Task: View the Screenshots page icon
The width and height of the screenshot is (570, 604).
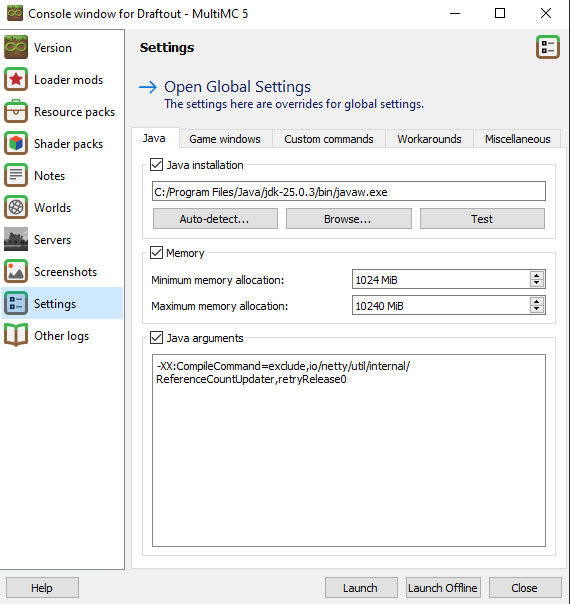Action: [16, 271]
